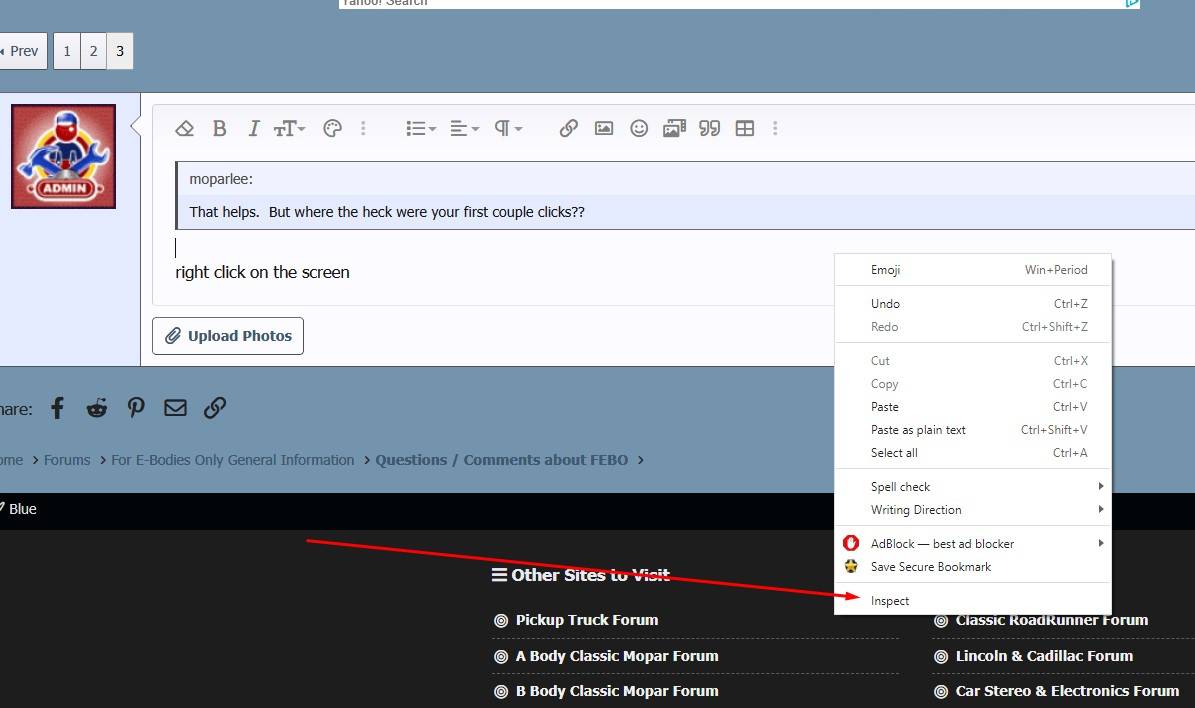1195x708 pixels.
Task: Toggle italic text formatting
Action: 253,128
